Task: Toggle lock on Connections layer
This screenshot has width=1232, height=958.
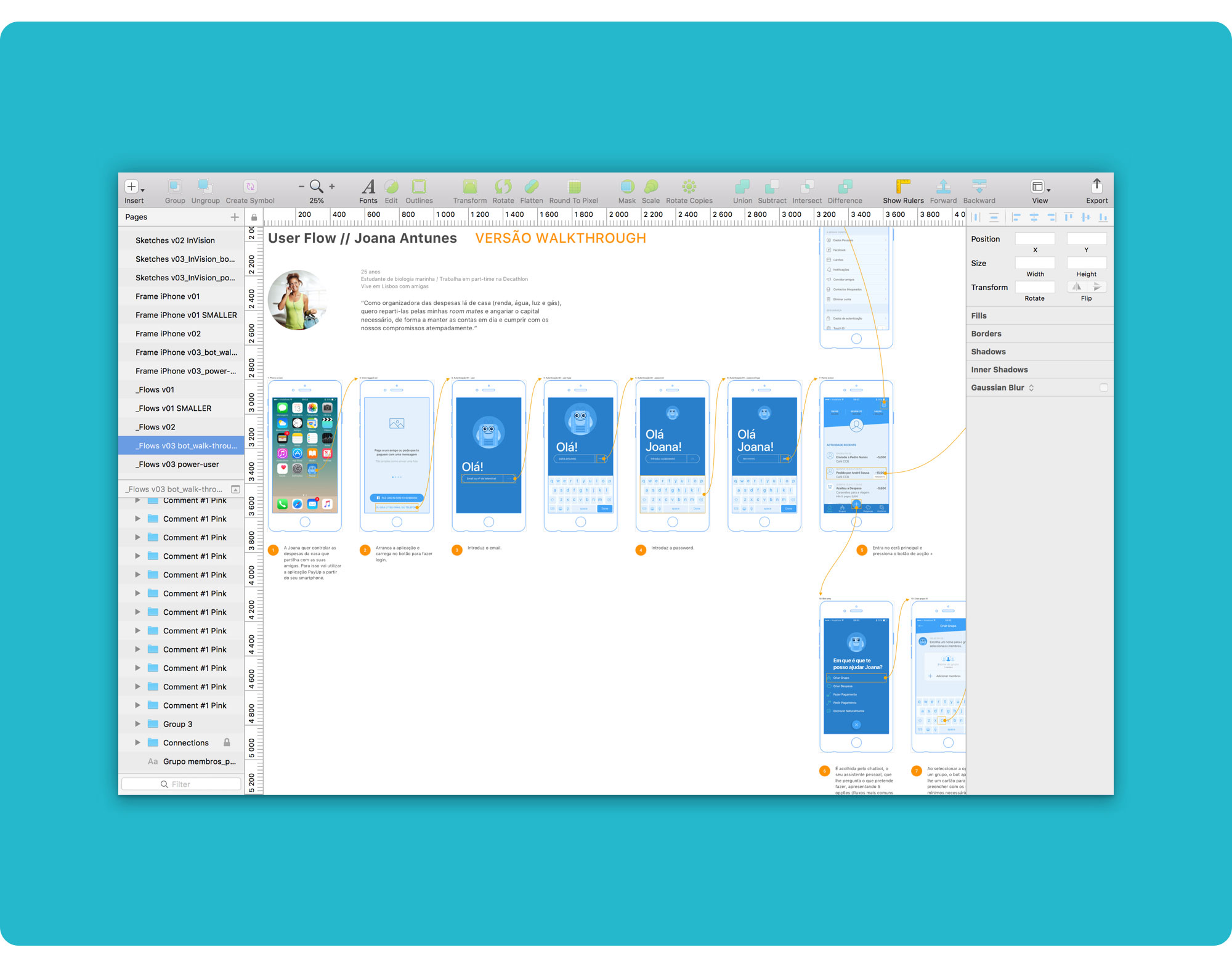Action: point(227,742)
